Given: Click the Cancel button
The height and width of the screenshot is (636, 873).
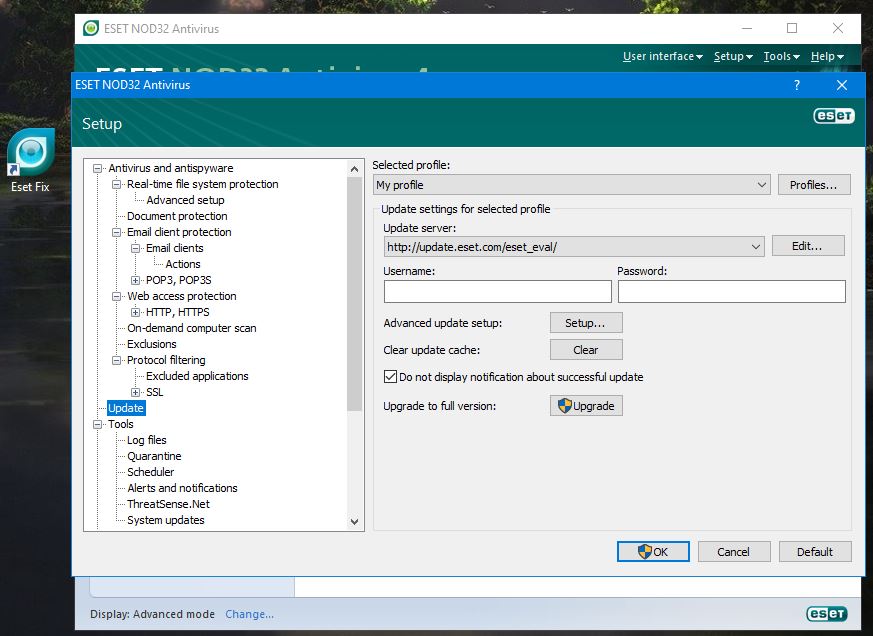Looking at the screenshot, I should (734, 552).
